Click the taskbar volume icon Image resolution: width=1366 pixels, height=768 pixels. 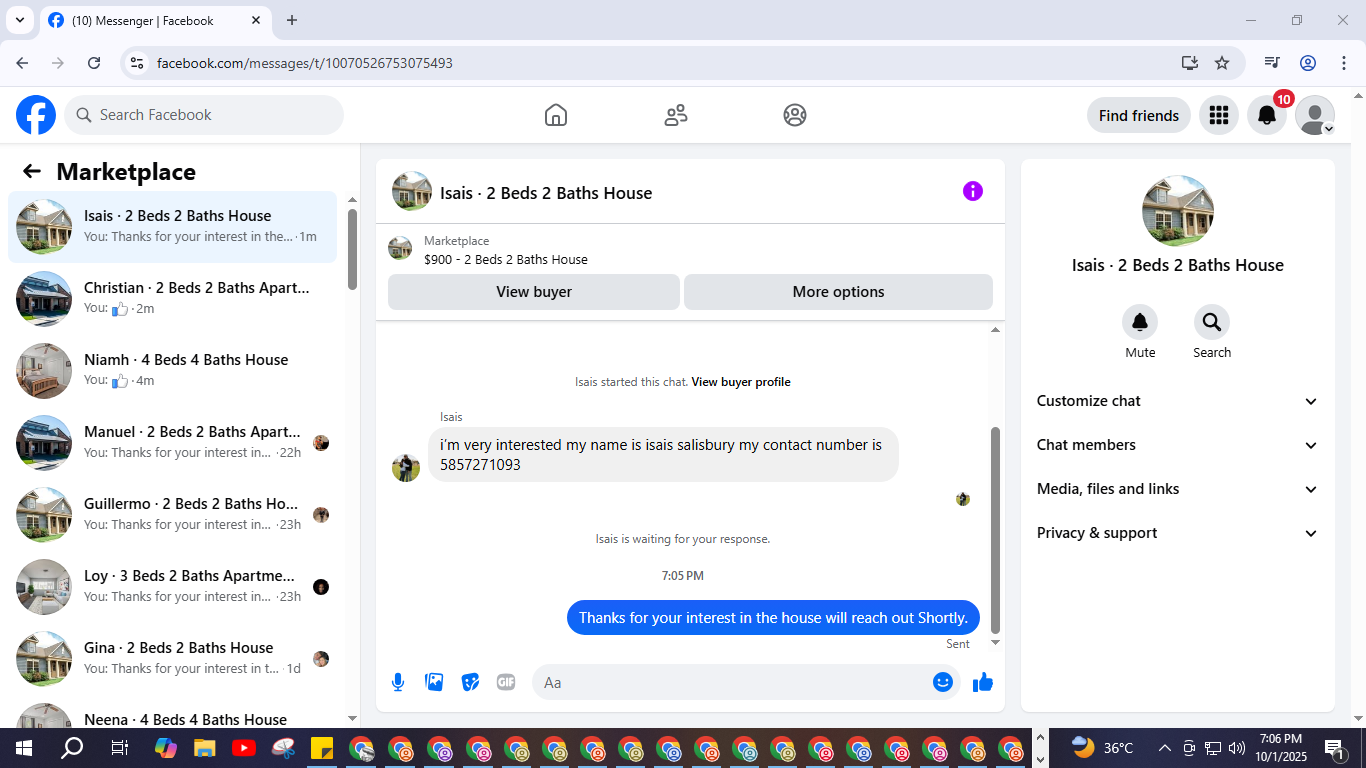coord(1237,748)
